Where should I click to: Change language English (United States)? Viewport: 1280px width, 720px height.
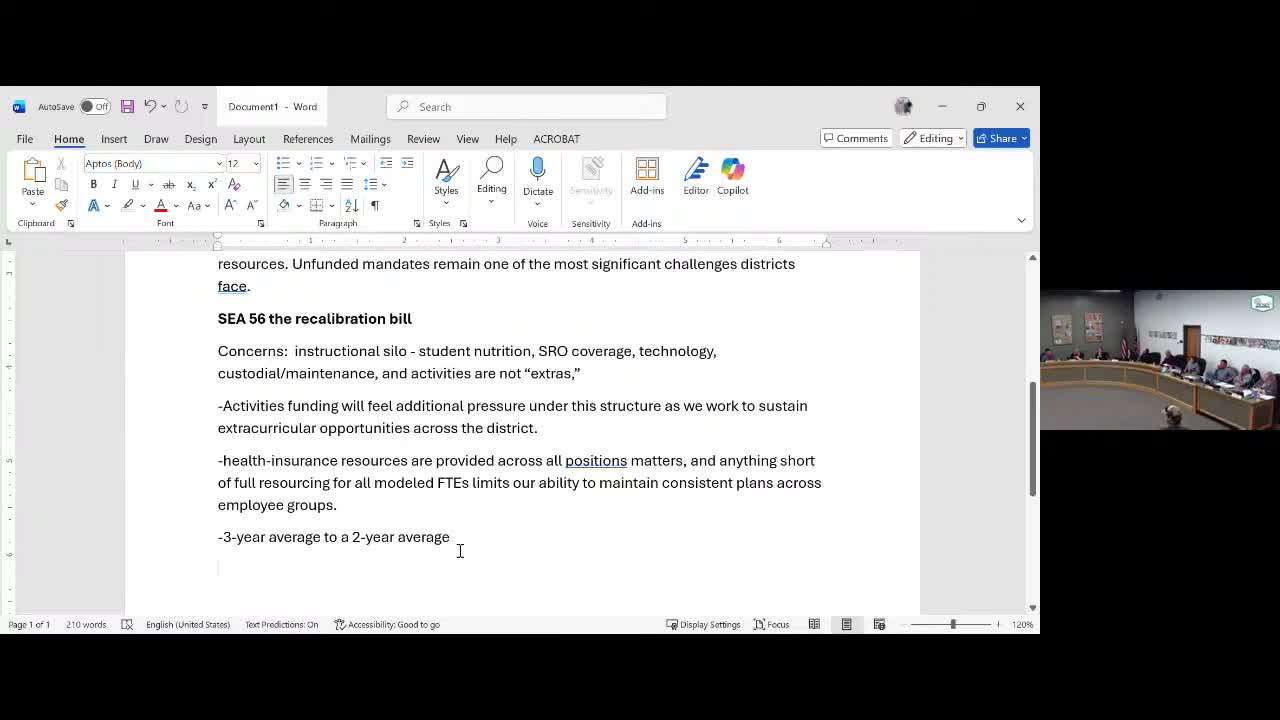(188, 625)
